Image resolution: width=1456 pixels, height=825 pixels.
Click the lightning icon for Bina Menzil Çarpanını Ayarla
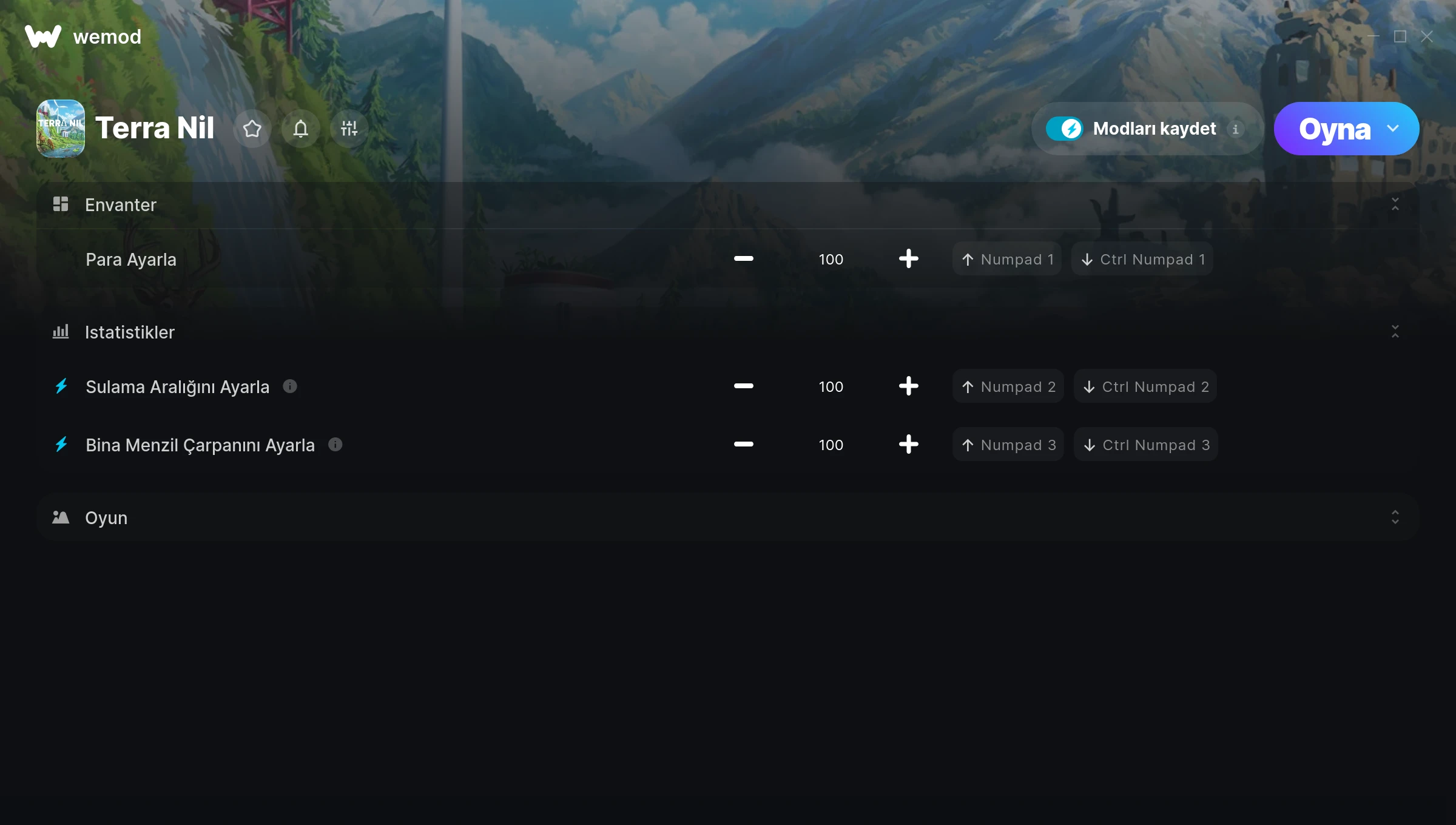tap(61, 445)
